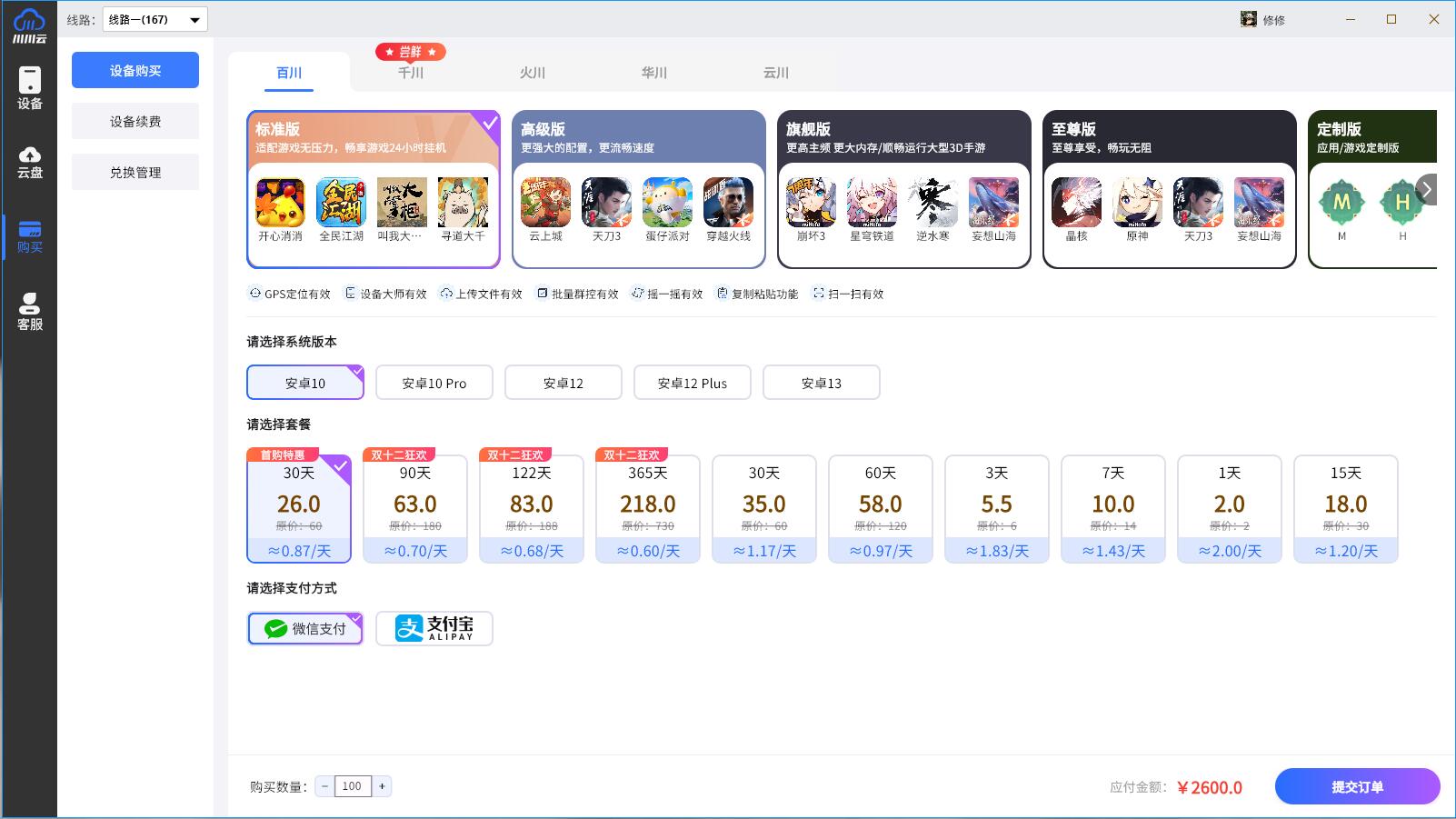The width and height of the screenshot is (1456, 819).
Task: Click the 开心消消 game icon
Action: tap(280, 203)
